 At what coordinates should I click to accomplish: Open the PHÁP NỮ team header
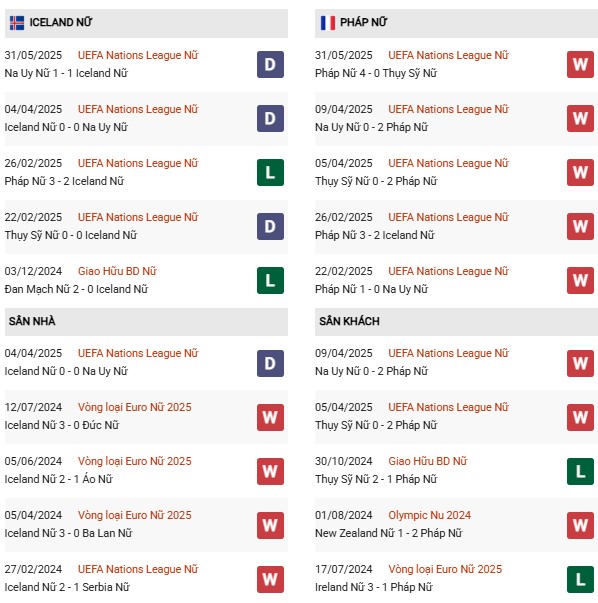[x=456, y=23]
